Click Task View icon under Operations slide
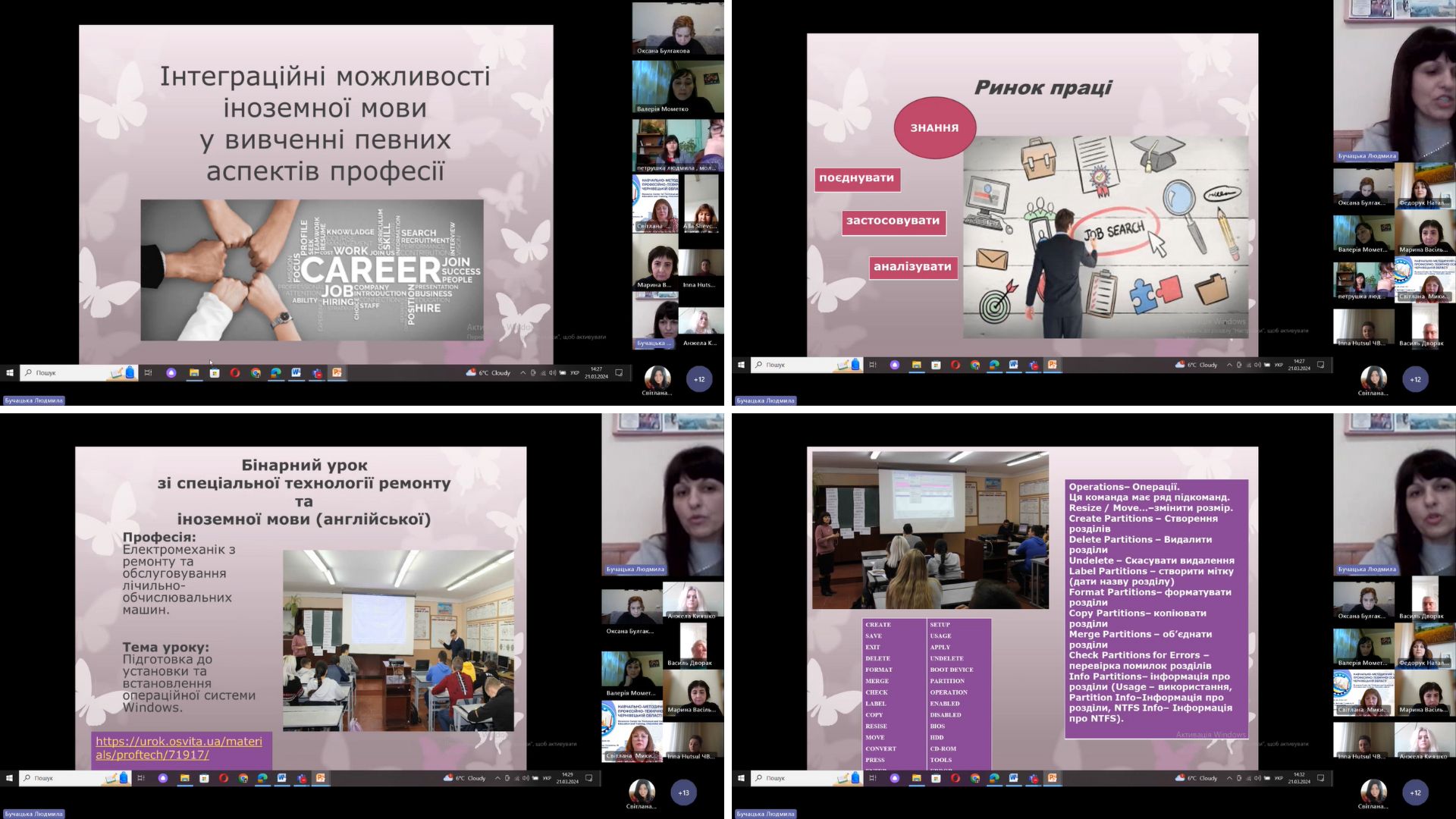The height and width of the screenshot is (819, 1456). pyautogui.click(x=872, y=778)
